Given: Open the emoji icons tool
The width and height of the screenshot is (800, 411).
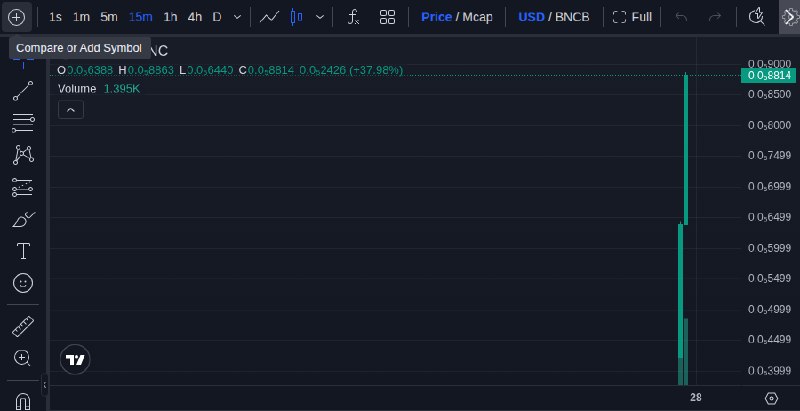Looking at the screenshot, I should 23,283.
